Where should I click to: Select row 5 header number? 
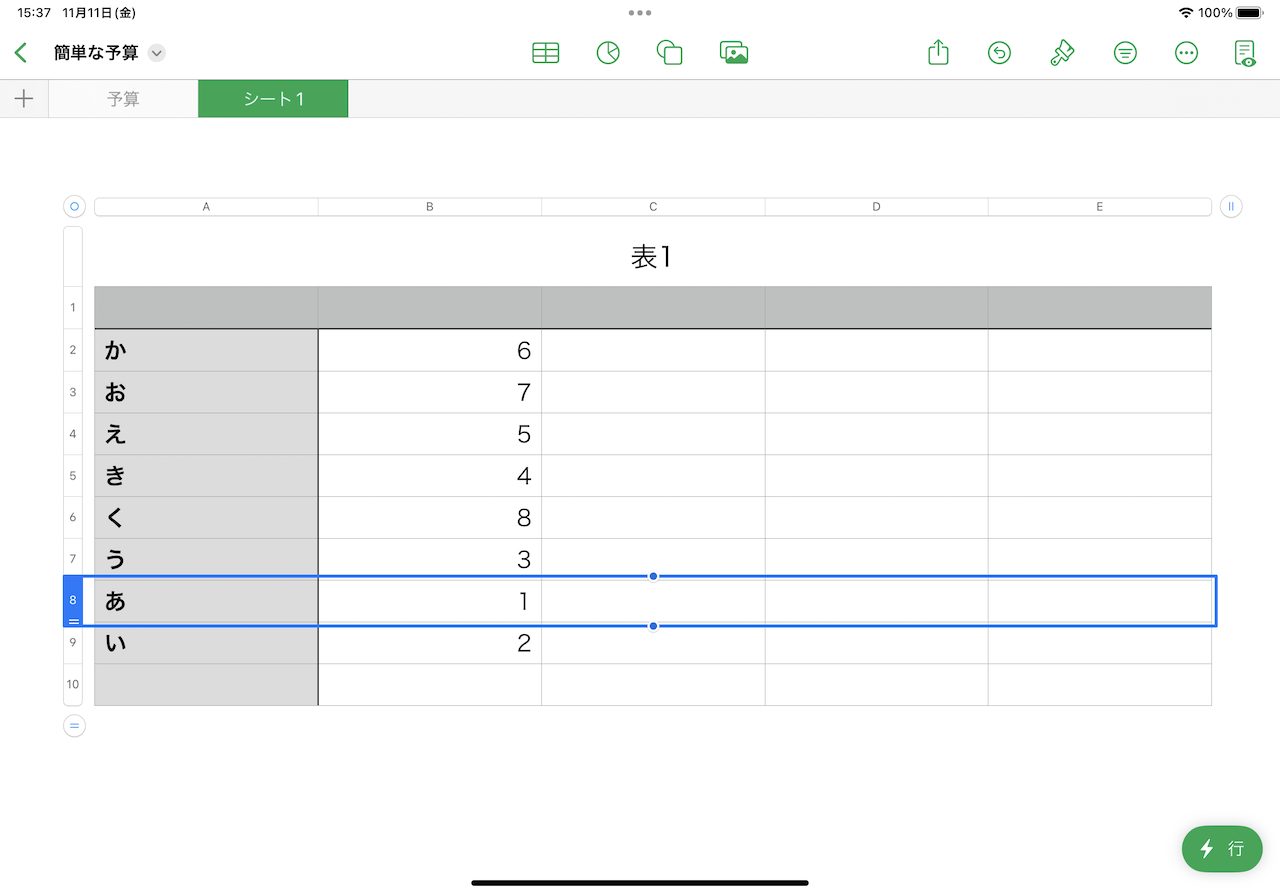[73, 476]
